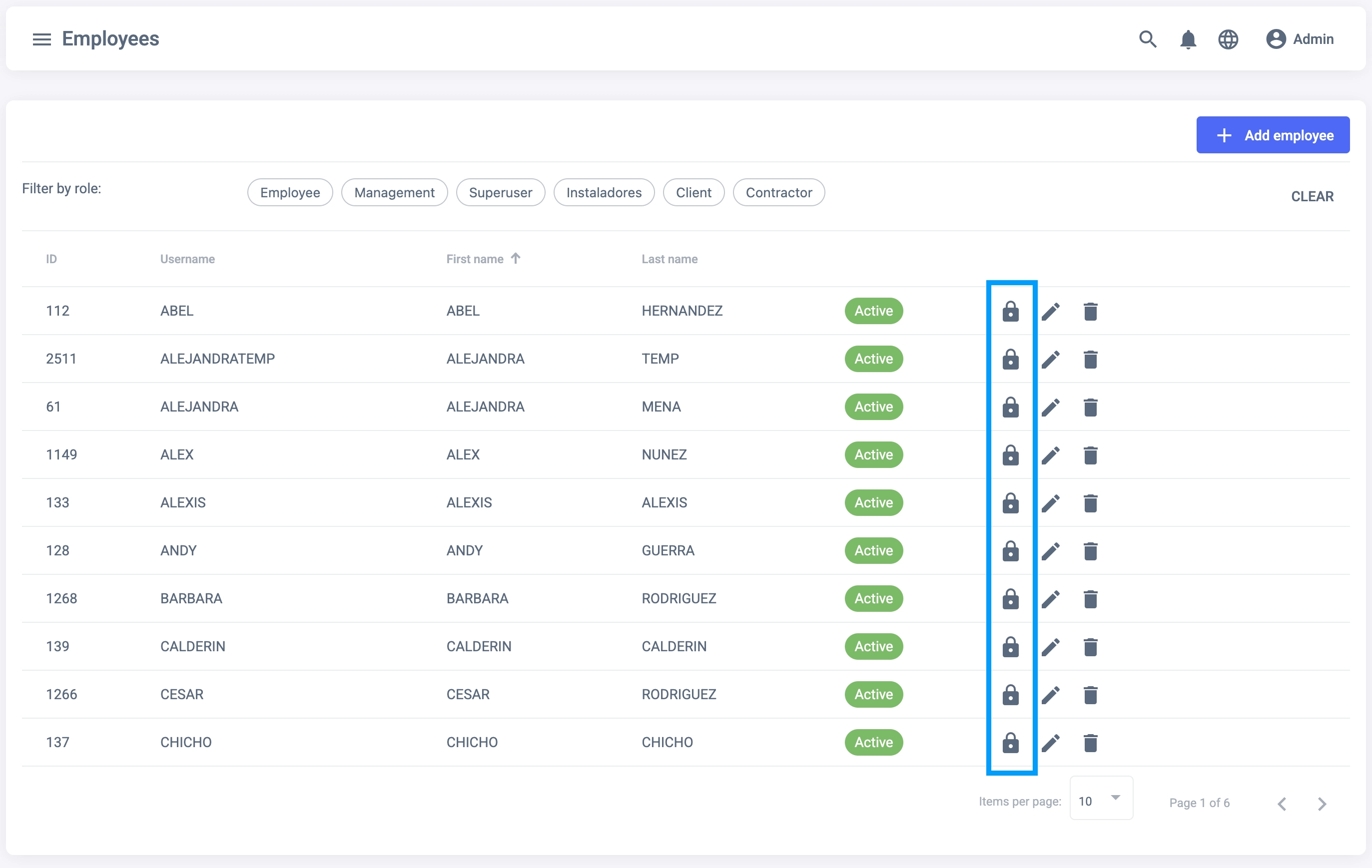Toggle the Contractor role filter chip
Image resolution: width=1372 pixels, height=868 pixels.
coord(778,192)
